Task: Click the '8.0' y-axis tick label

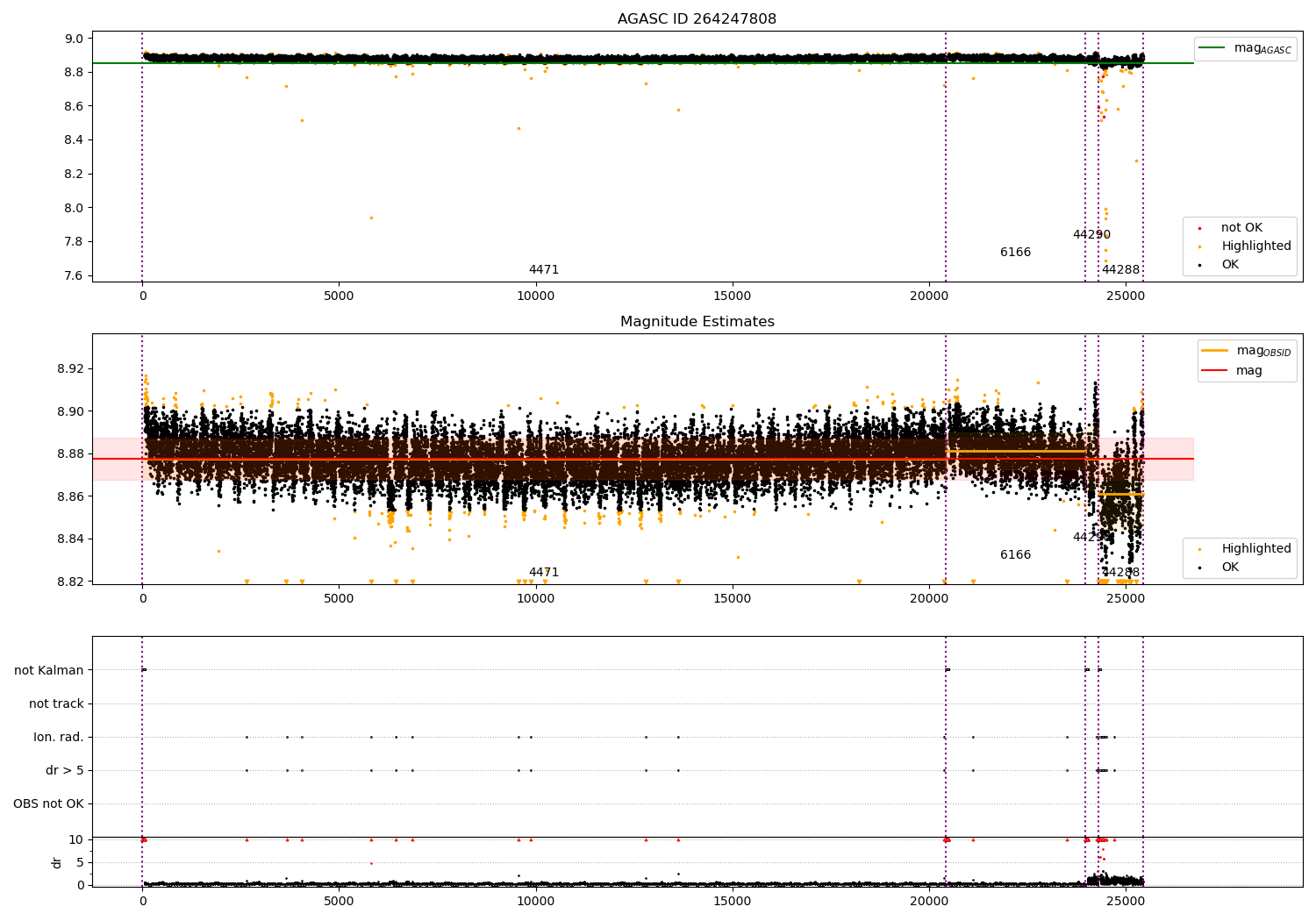Action: [75, 208]
